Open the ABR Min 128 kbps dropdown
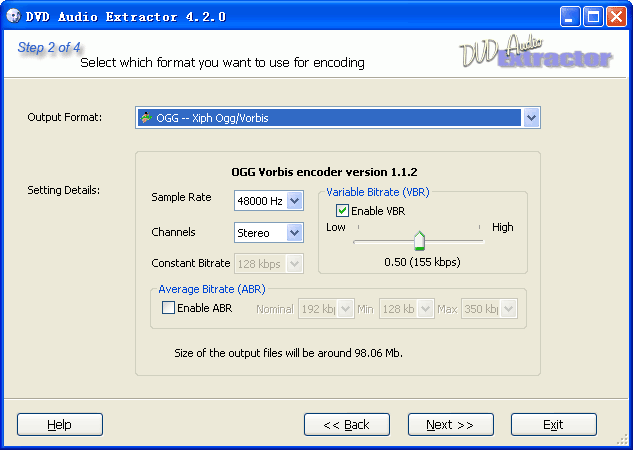This screenshot has width=633, height=450. click(425, 309)
